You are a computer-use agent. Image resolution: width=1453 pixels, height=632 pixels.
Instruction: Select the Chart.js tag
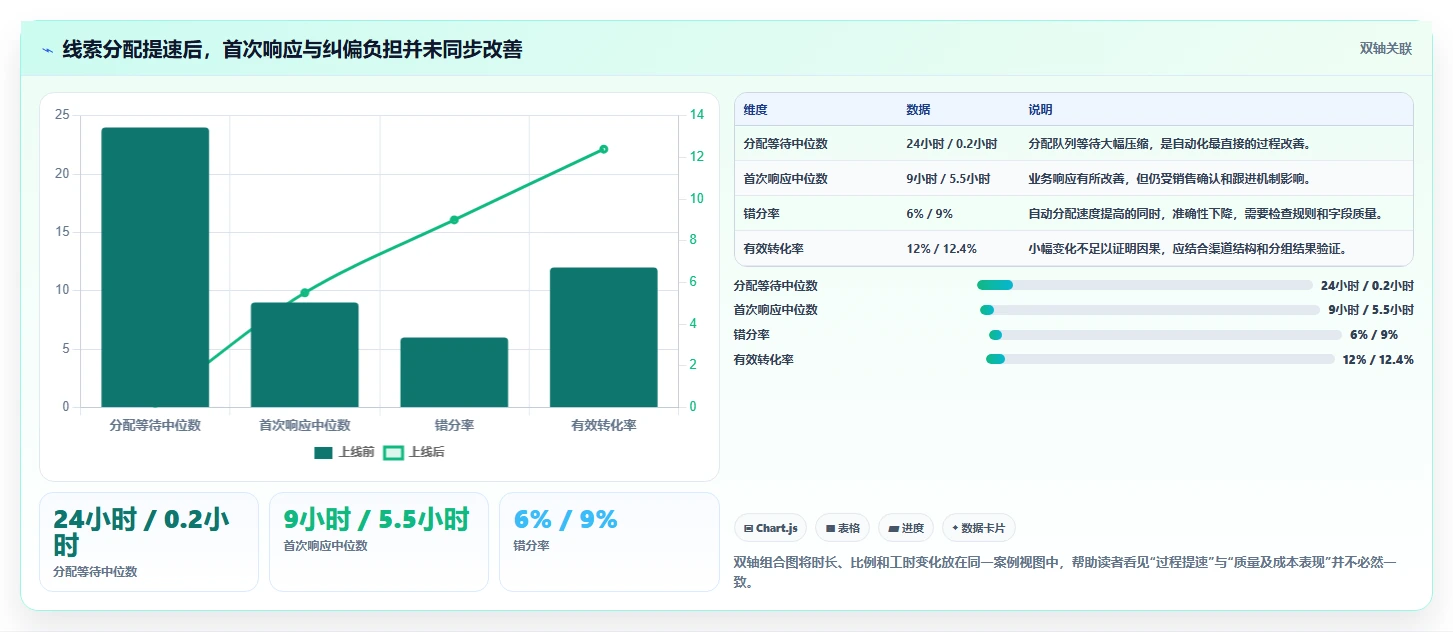click(x=770, y=528)
